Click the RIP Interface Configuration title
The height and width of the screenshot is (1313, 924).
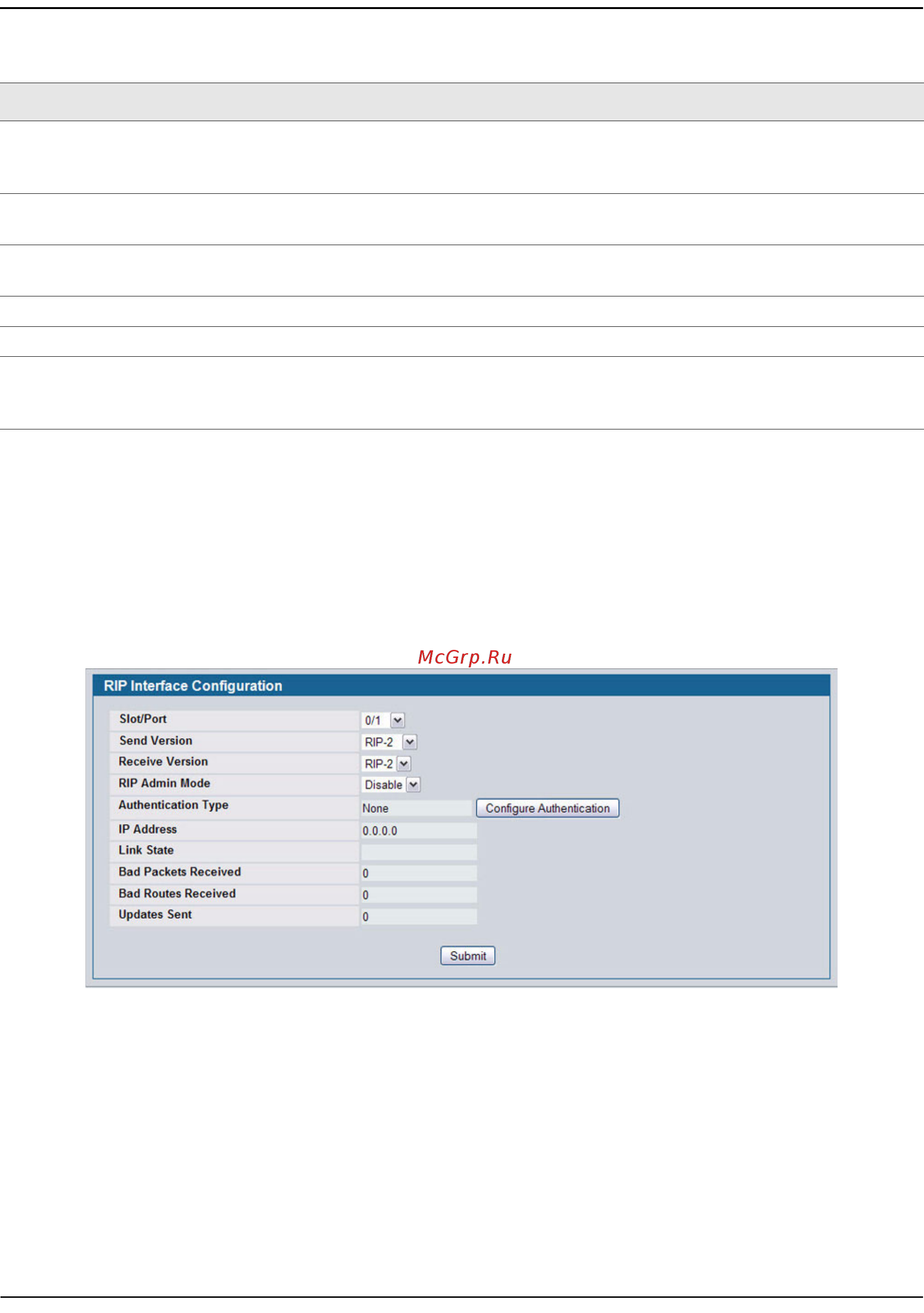(x=193, y=685)
